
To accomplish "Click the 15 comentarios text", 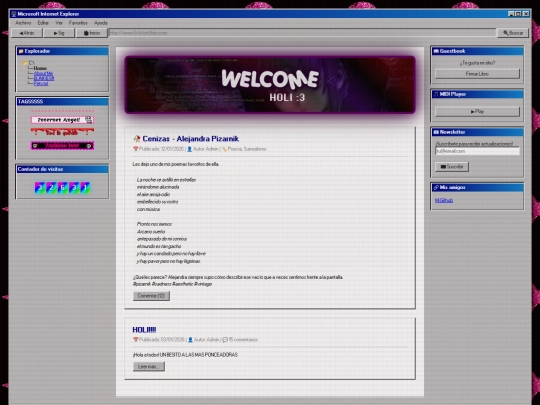I will (243, 340).
